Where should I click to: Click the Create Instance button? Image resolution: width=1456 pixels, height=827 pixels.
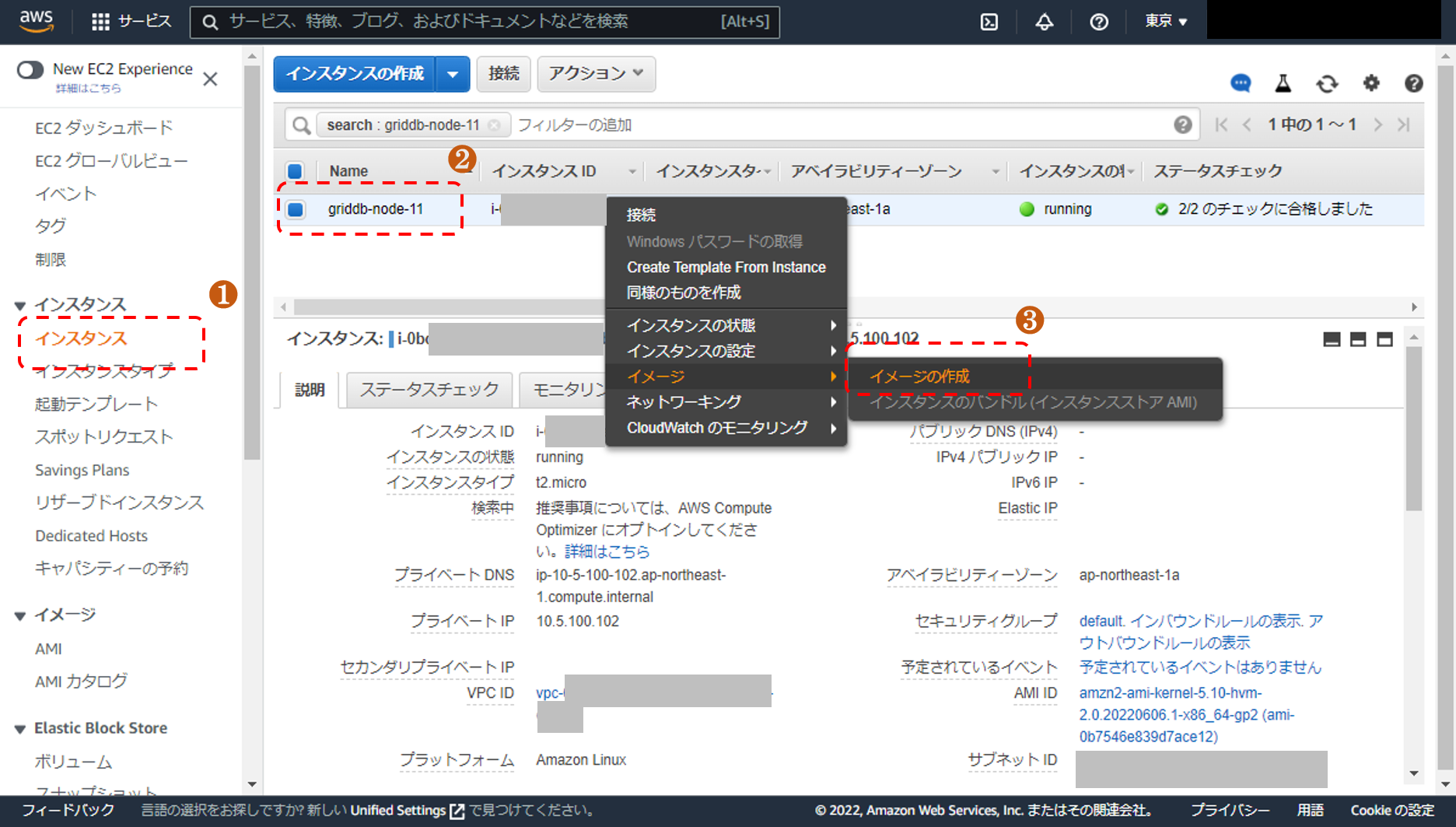(x=355, y=74)
